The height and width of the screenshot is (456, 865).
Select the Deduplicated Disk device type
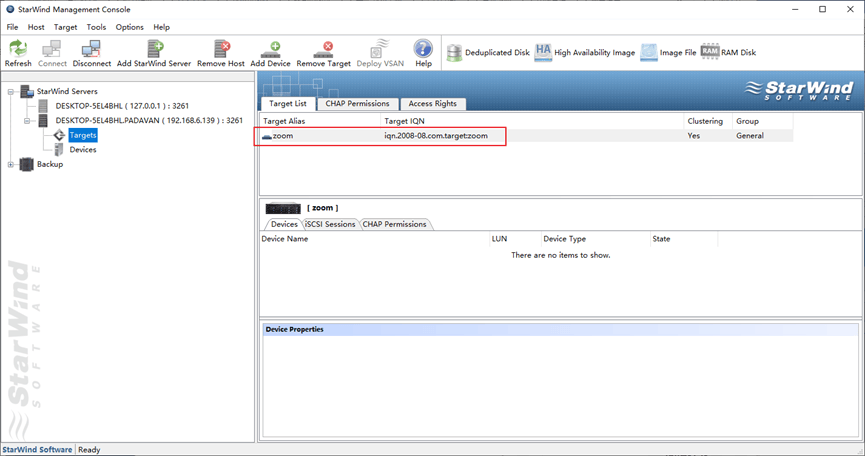(488, 52)
